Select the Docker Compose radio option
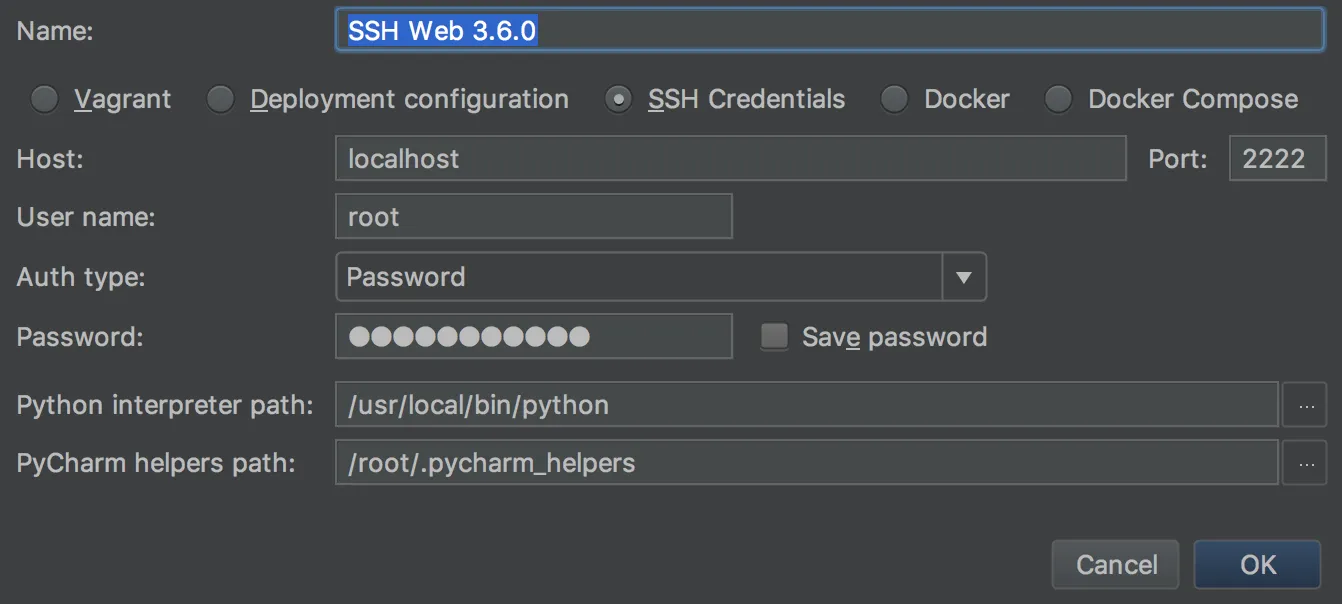Viewport: 1342px width, 604px height. tap(1058, 99)
